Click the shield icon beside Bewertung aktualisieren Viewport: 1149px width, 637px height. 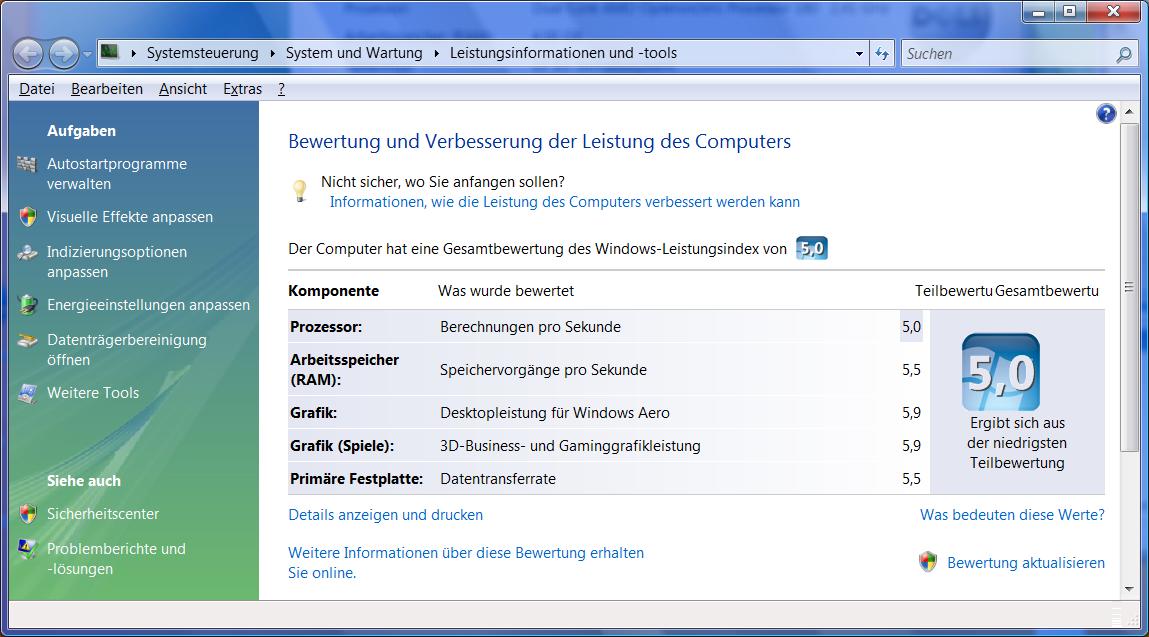click(x=928, y=562)
